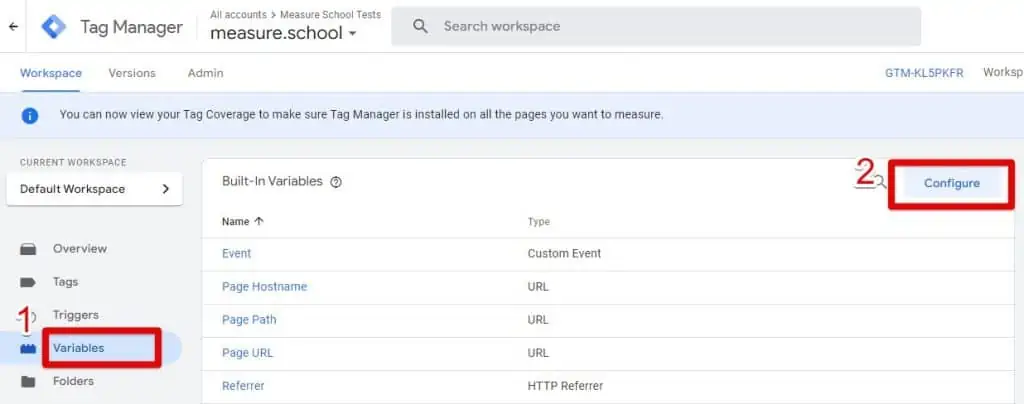This screenshot has height=404, width=1024.
Task: Click the Tag Manager diamond logo
Action: pyautogui.click(x=54, y=27)
